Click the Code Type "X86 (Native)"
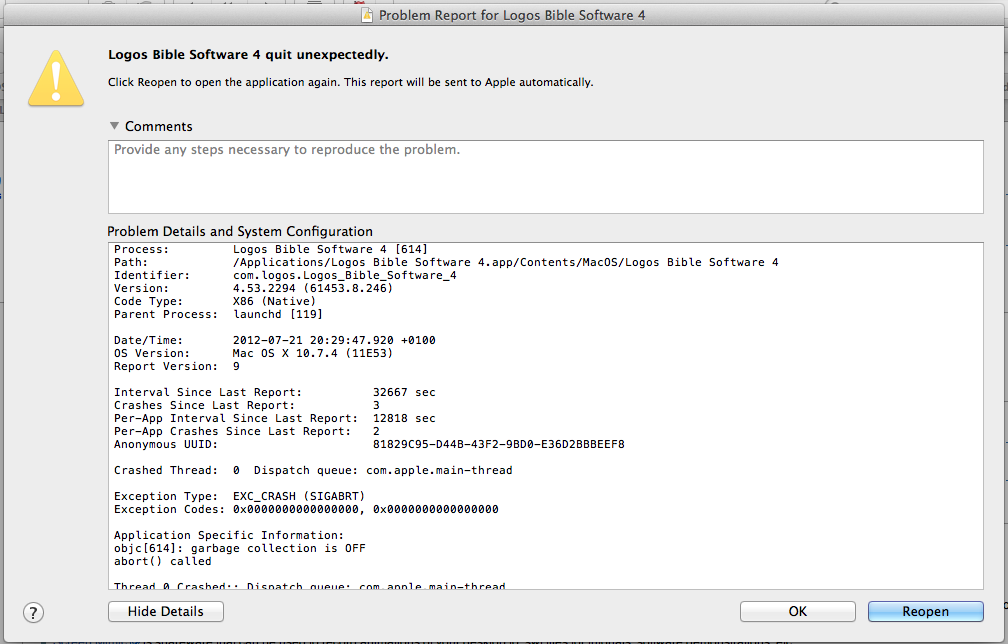 (x=274, y=301)
